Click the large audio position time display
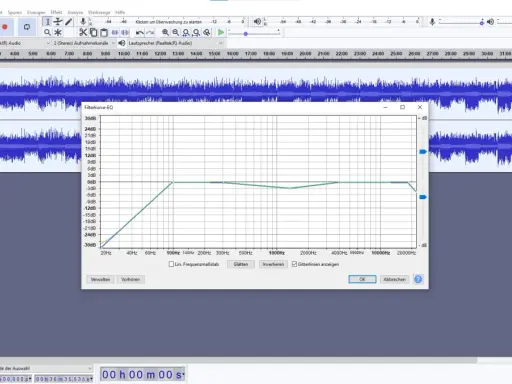 [142, 375]
